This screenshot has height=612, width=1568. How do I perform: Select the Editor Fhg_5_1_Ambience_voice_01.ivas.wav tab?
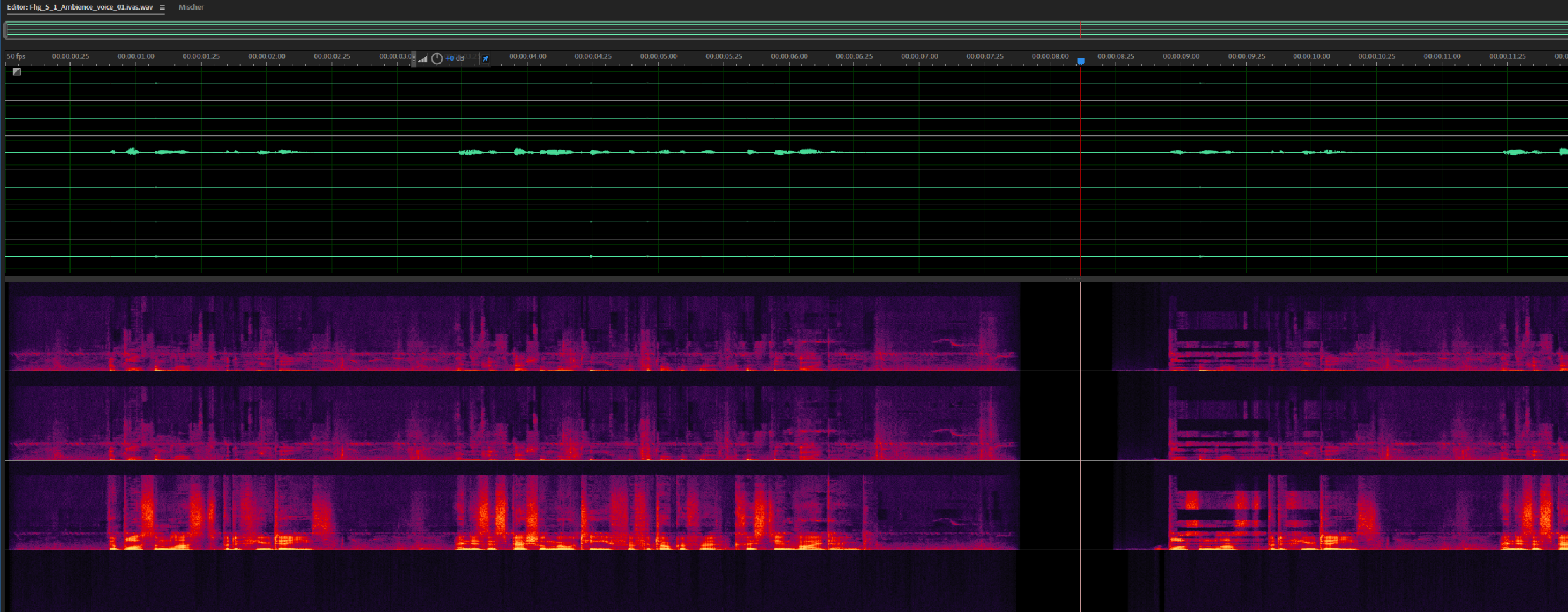[x=80, y=7]
